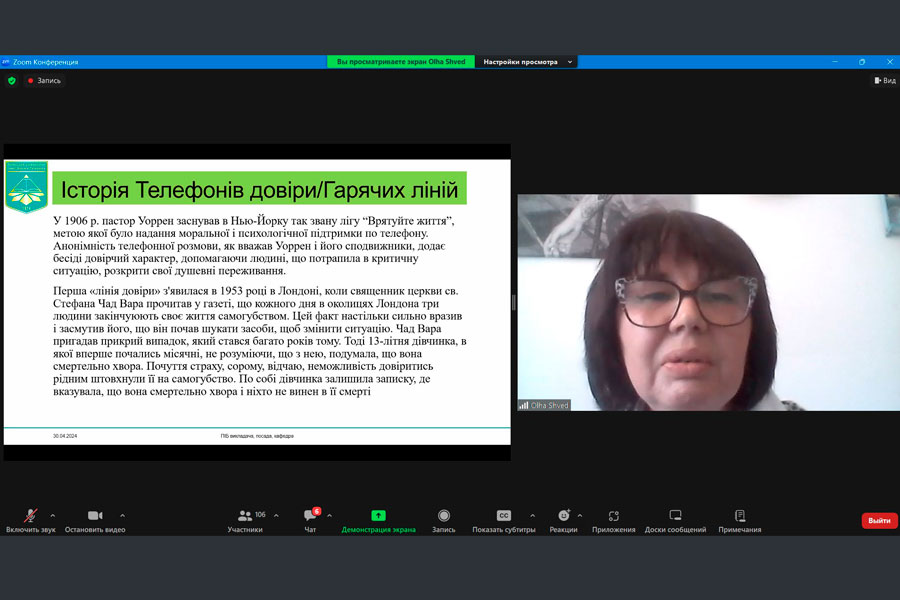Stop video using Остановить видео camera icon
Viewport: 900px width, 600px height.
tap(95, 521)
